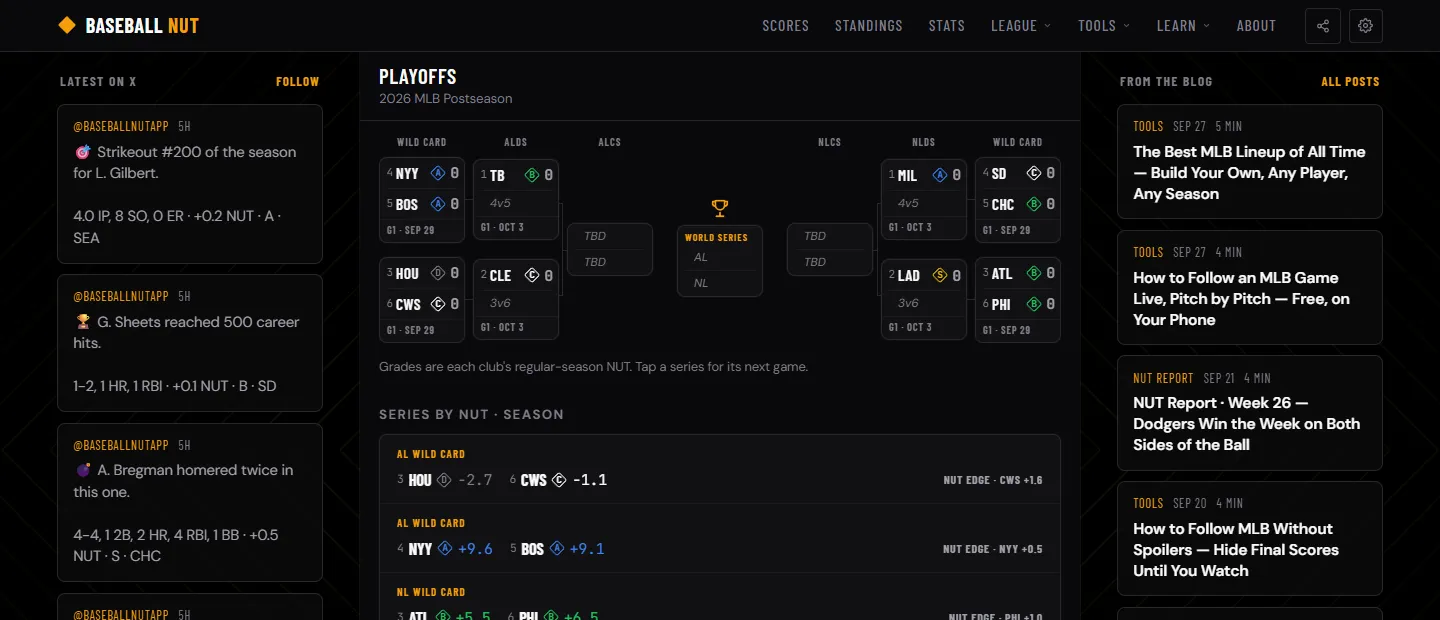Click Follow beside Latest on X
Image resolution: width=1440 pixels, height=620 pixels.
(298, 82)
